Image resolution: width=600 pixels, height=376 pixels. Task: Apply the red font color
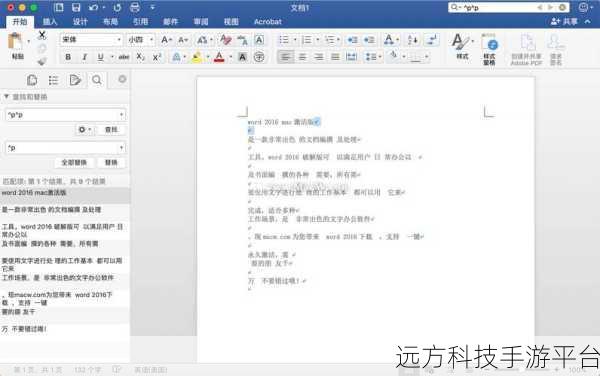pos(219,57)
